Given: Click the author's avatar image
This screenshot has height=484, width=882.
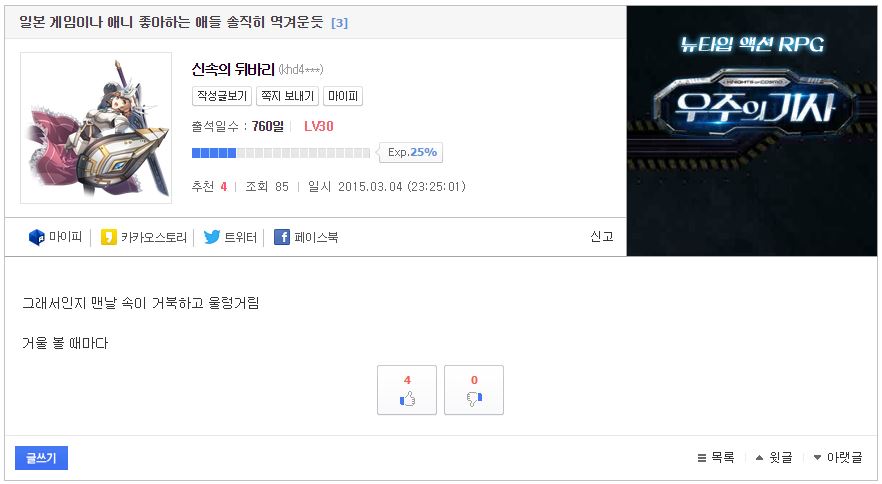Looking at the screenshot, I should click(96, 128).
